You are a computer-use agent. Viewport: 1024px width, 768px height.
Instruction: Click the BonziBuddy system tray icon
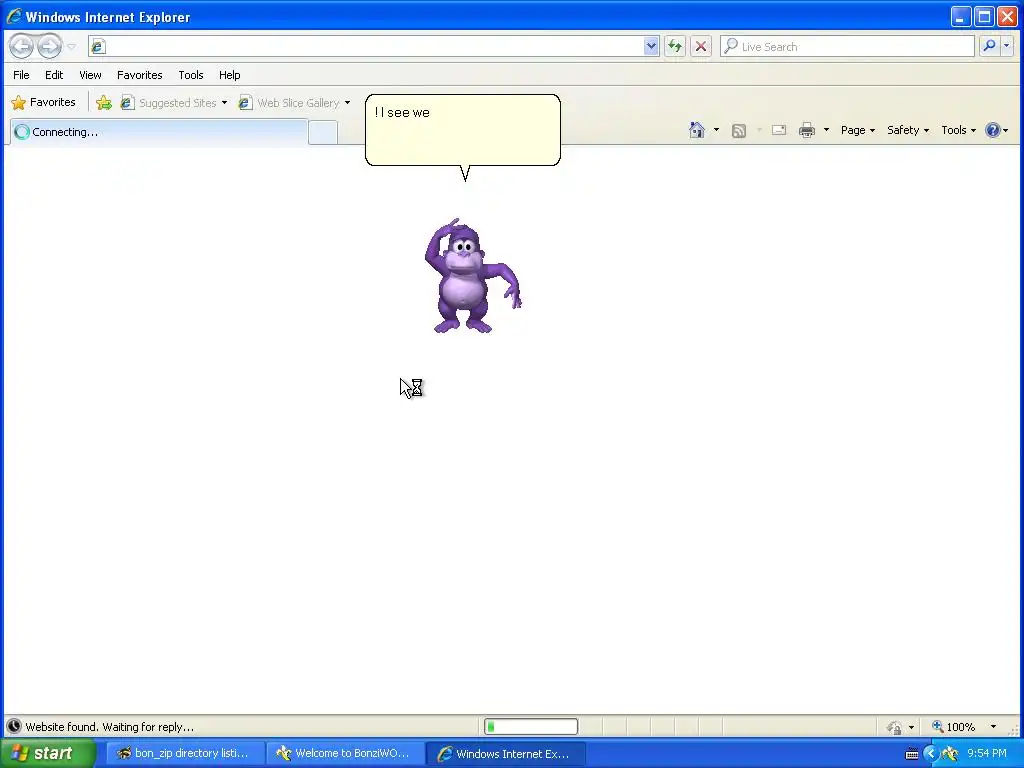(x=951, y=754)
